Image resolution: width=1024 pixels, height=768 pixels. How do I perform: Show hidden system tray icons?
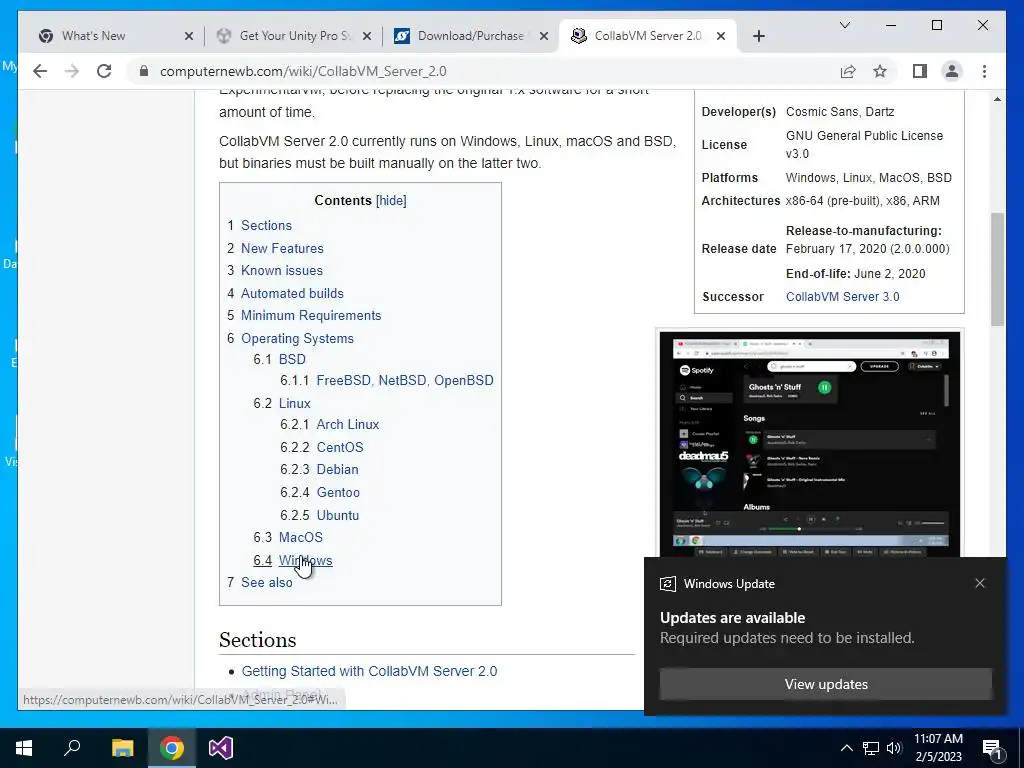click(846, 748)
